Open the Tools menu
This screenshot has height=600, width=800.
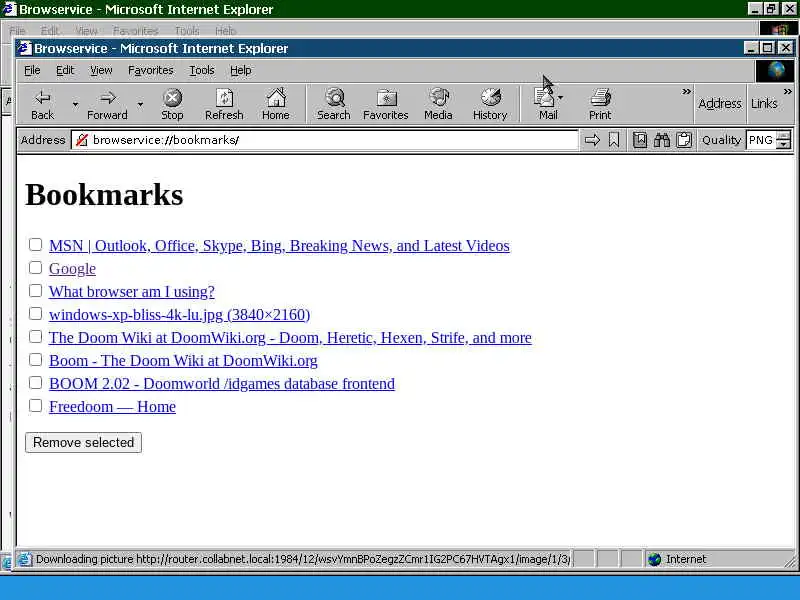202,70
